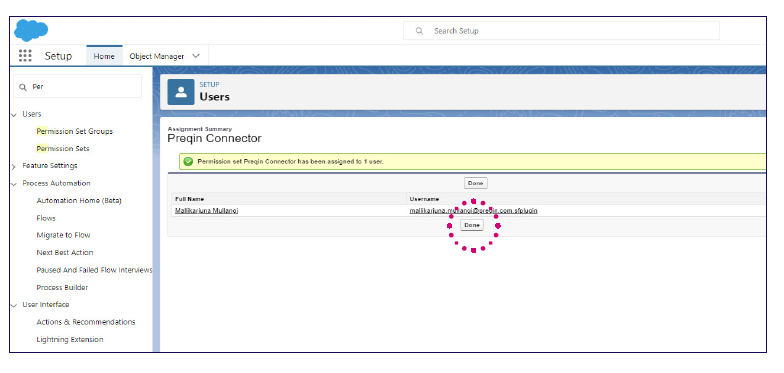This screenshot has width=784, height=373.
Task: Click the SETUP breadcrumb label
Action: click(x=210, y=84)
